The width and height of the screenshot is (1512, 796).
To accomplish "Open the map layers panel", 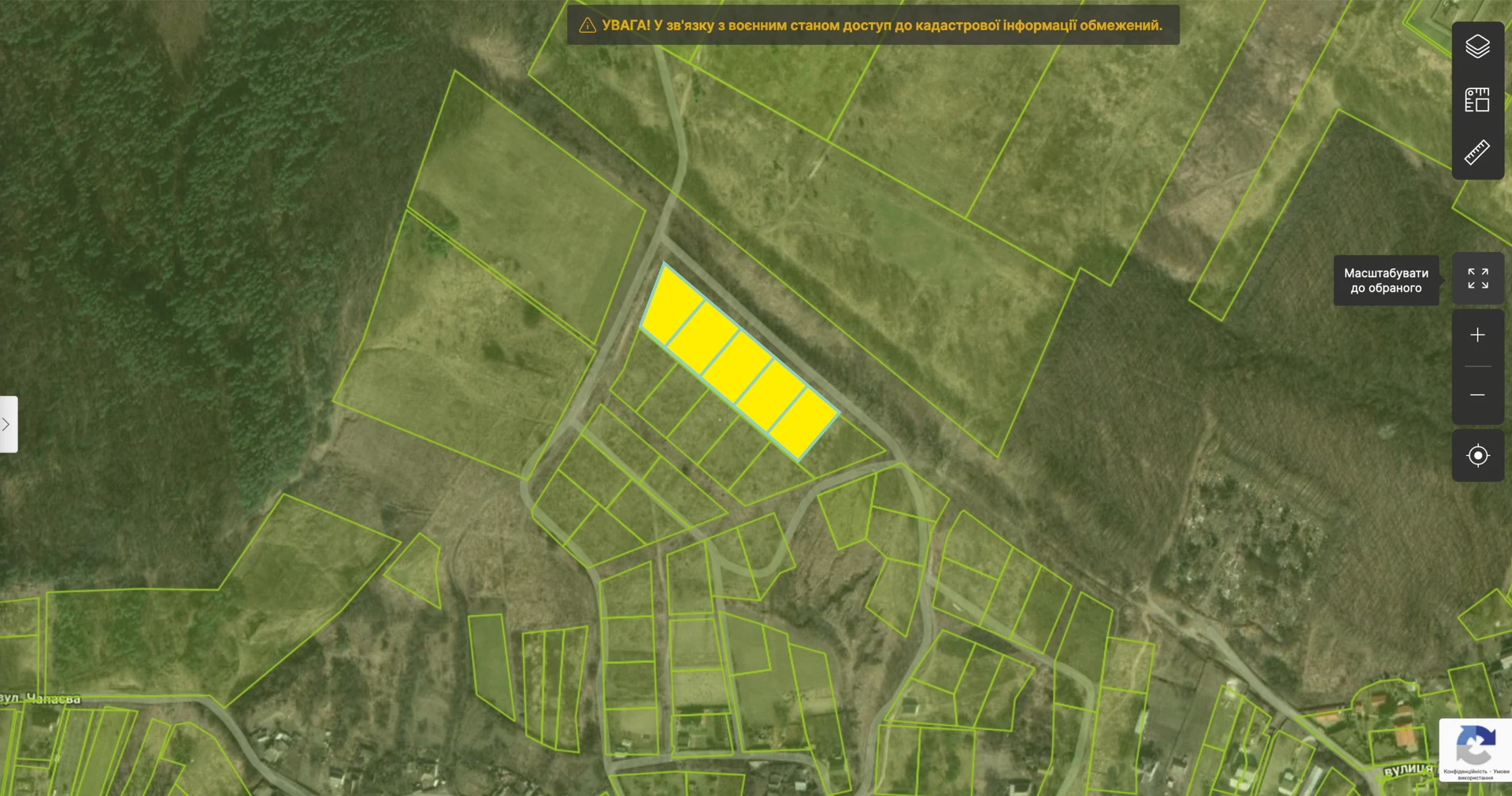I will pos(1477,47).
